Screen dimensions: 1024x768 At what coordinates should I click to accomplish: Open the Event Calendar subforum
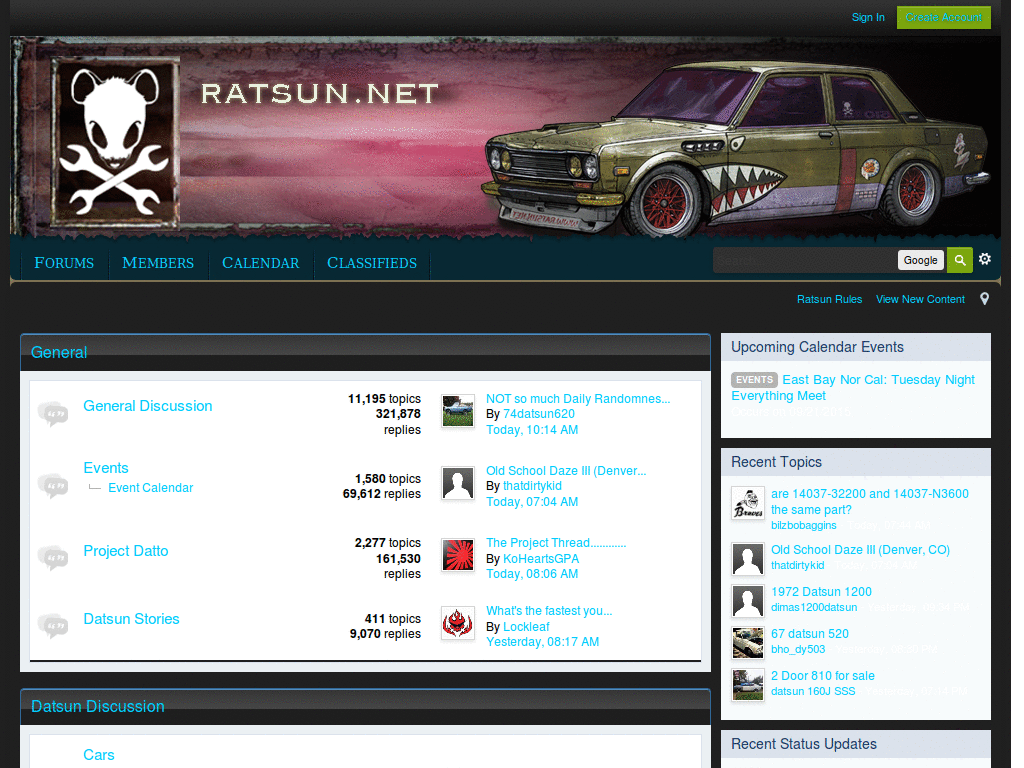[151, 488]
